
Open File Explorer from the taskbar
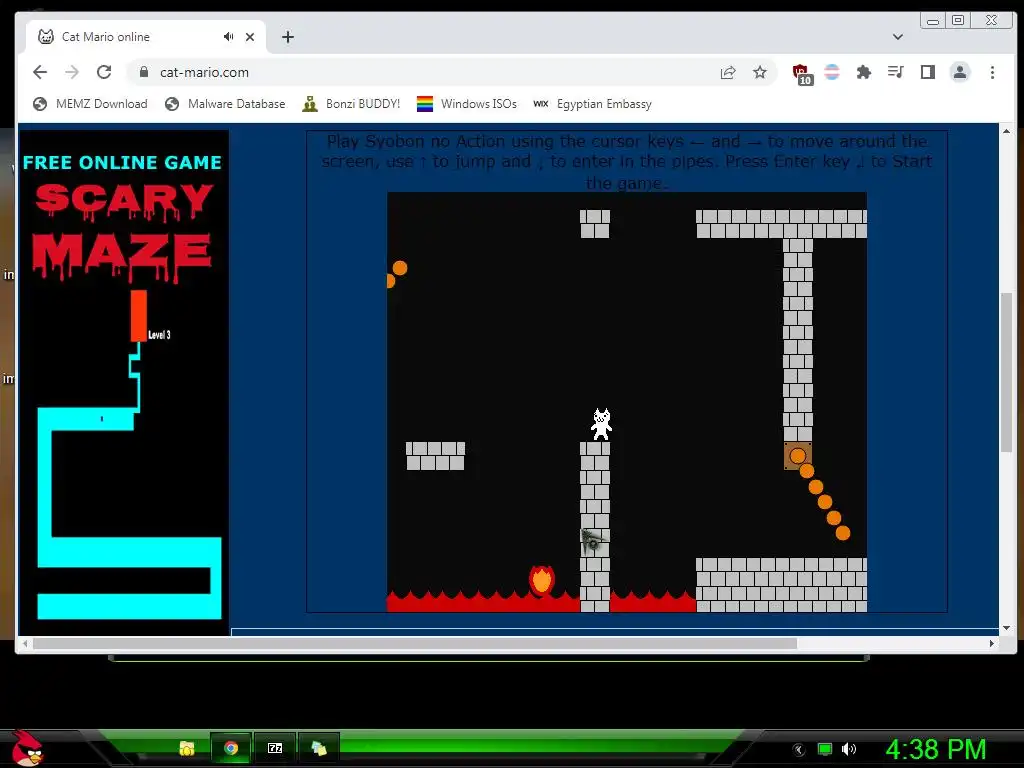pyautogui.click(x=187, y=748)
